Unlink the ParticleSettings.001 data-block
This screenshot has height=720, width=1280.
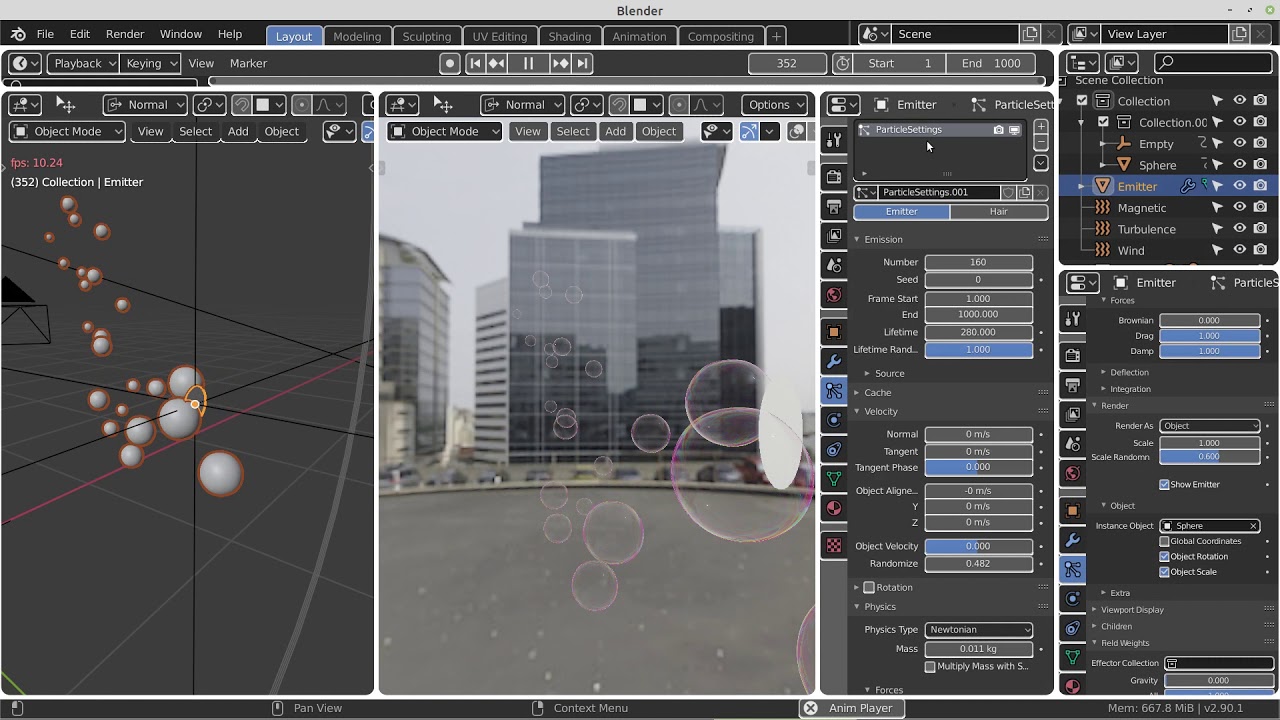pyautogui.click(x=1041, y=192)
